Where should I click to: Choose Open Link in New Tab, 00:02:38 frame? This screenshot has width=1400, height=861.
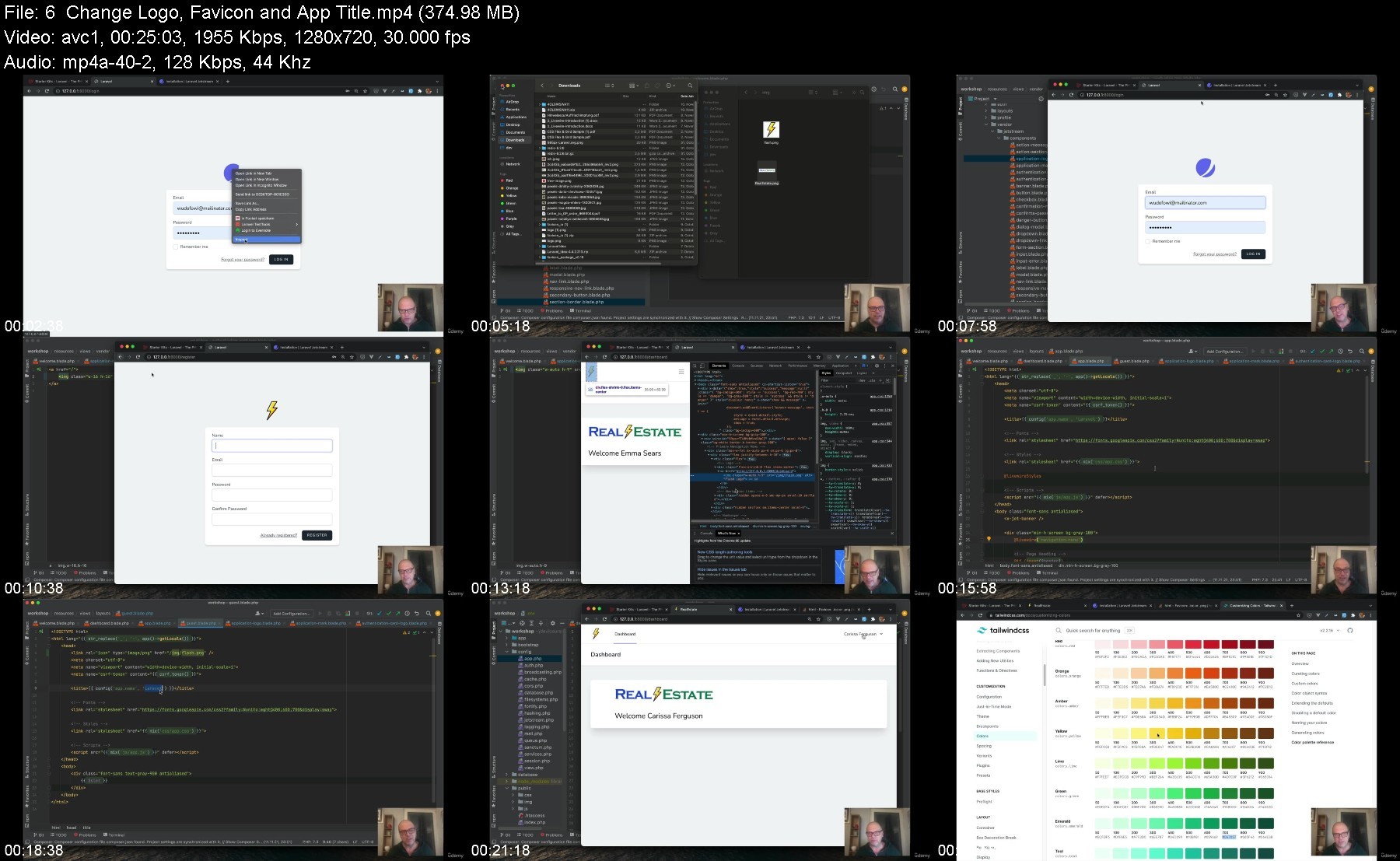pos(254,173)
